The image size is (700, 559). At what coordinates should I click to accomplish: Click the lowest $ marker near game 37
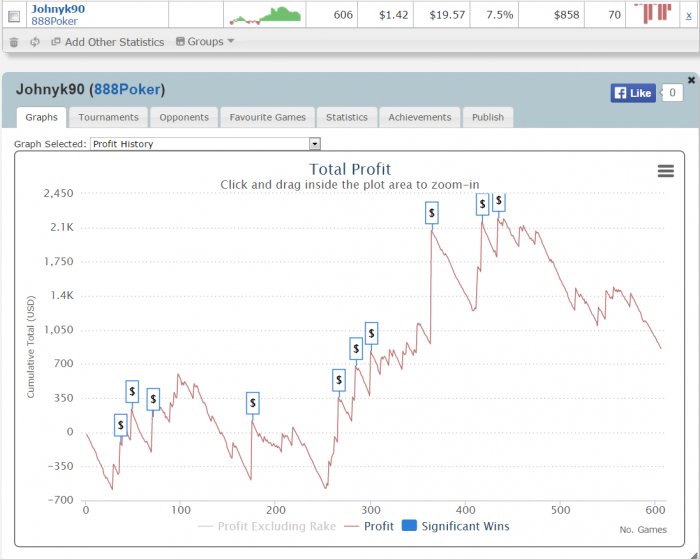121,425
